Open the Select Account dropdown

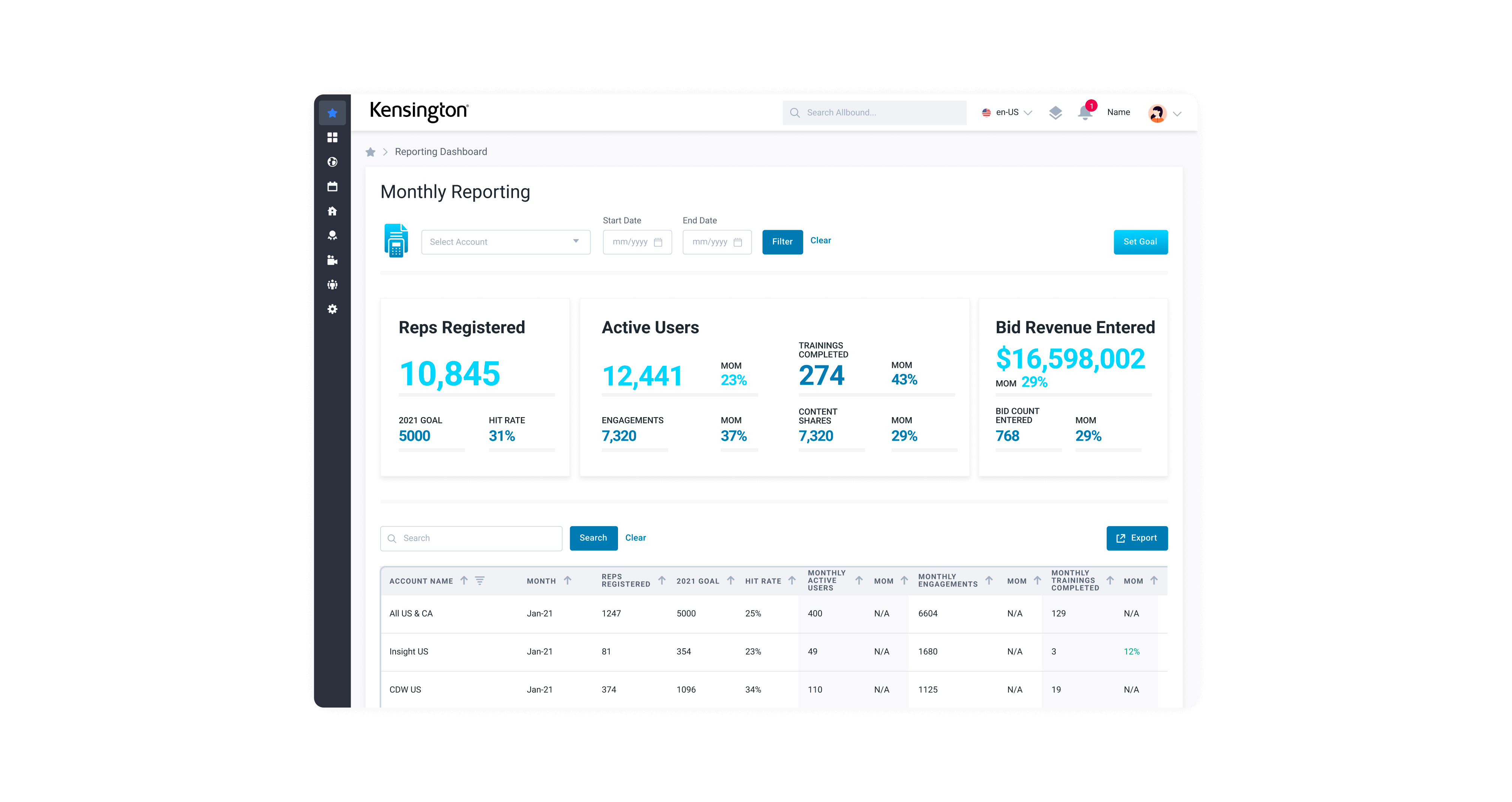(x=505, y=242)
